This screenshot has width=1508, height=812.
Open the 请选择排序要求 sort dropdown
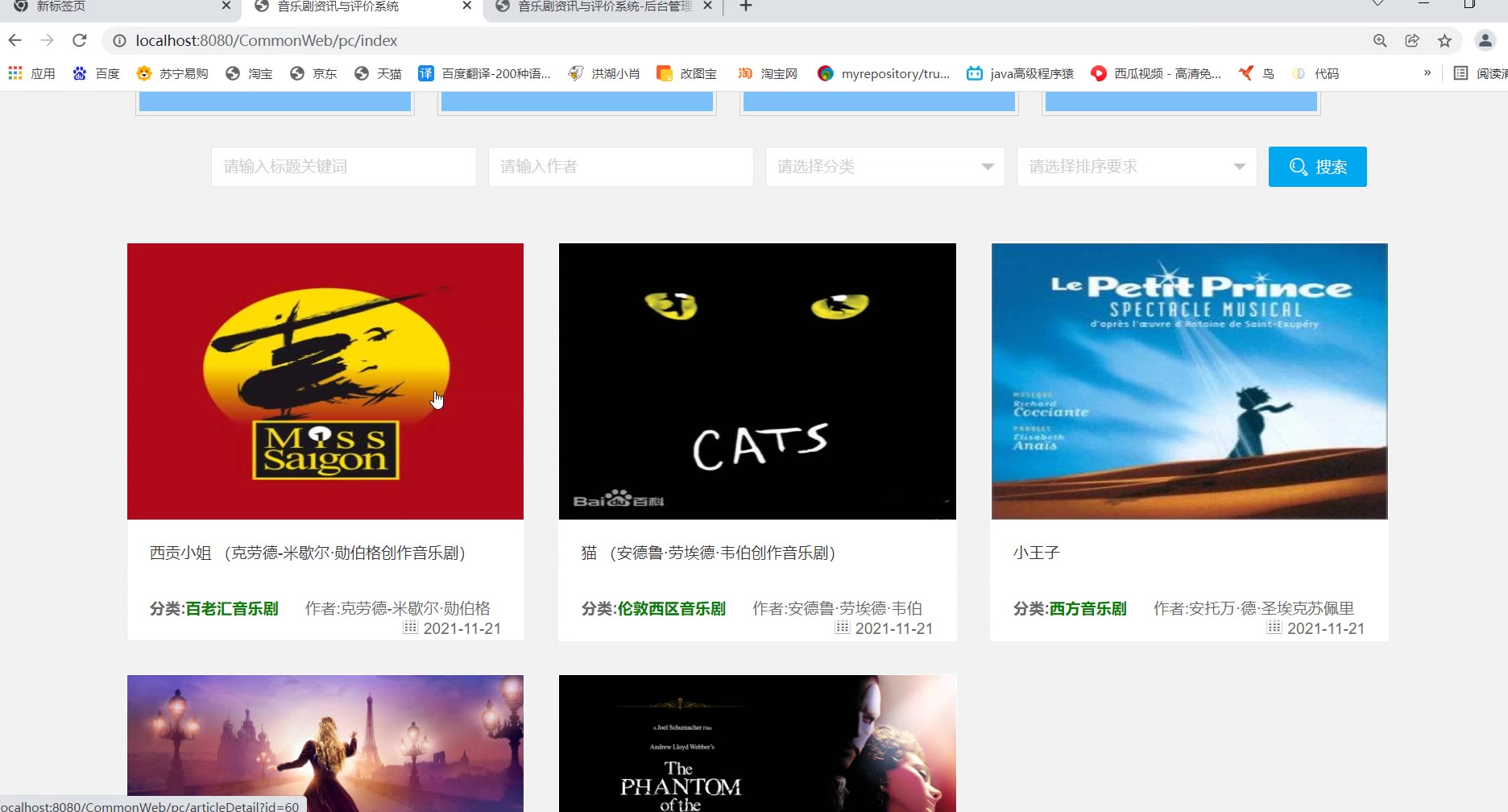1137,167
